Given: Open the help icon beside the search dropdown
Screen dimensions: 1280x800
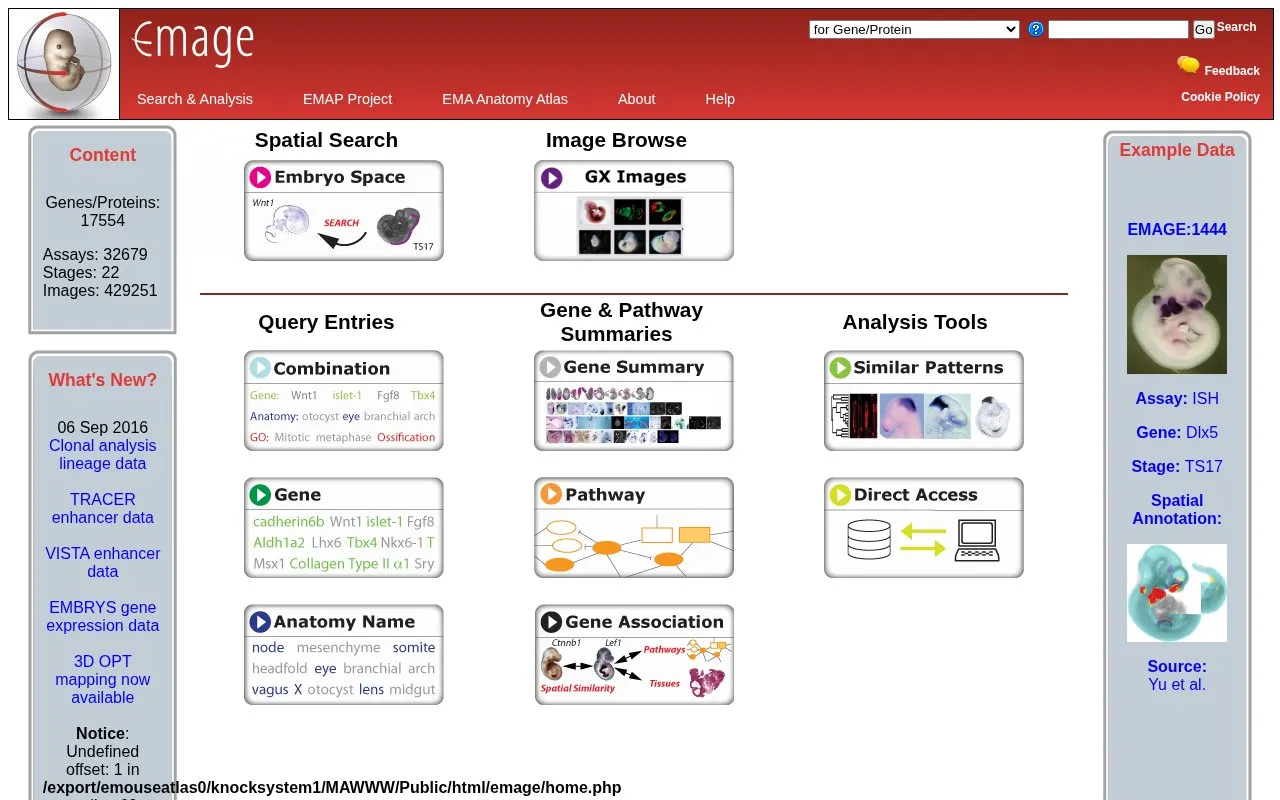Looking at the screenshot, I should pos(1036,29).
